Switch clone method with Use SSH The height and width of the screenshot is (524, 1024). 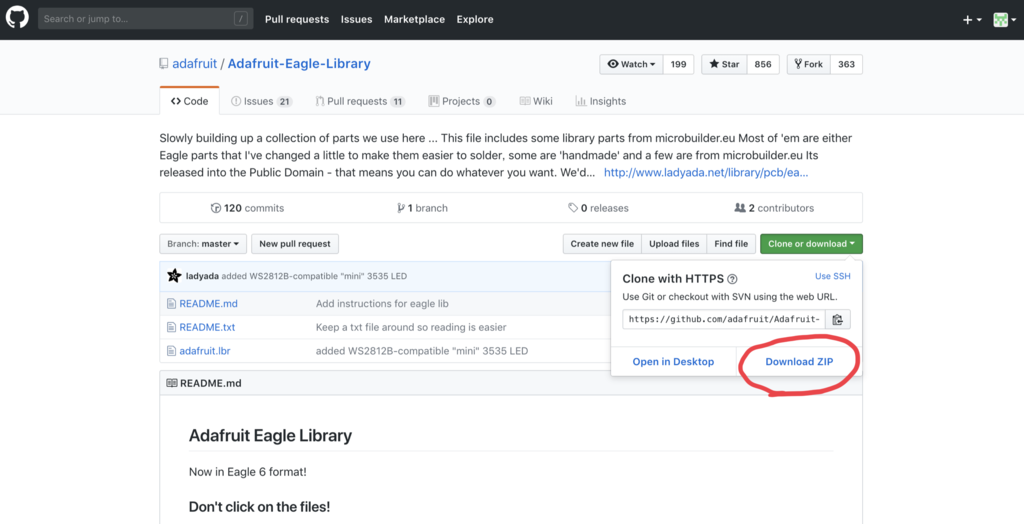(833, 276)
